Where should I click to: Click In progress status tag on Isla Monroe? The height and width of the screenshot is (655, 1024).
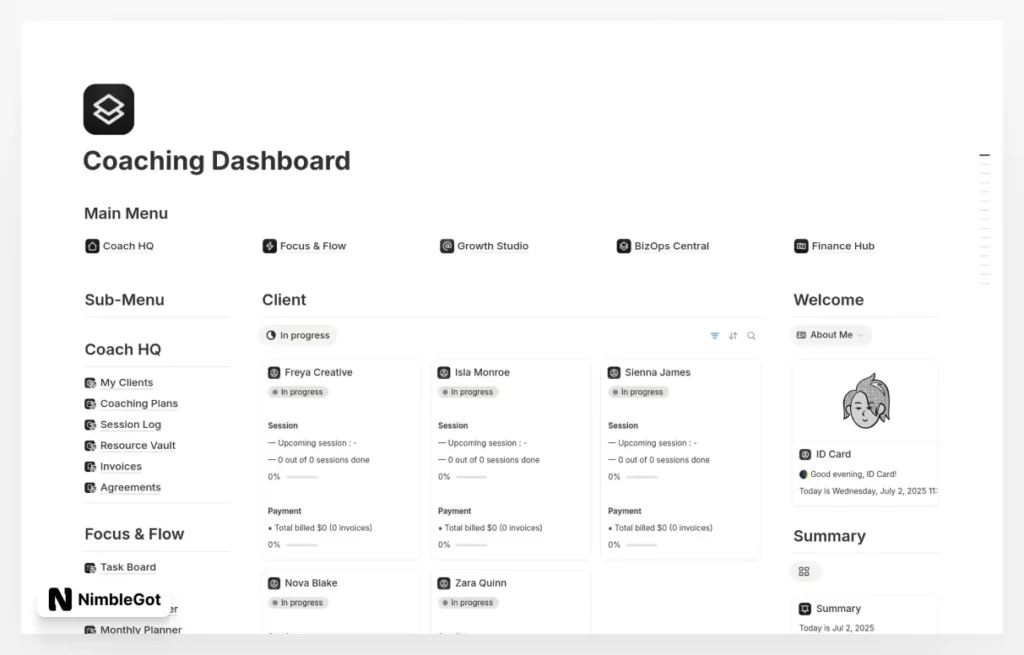click(x=472, y=392)
